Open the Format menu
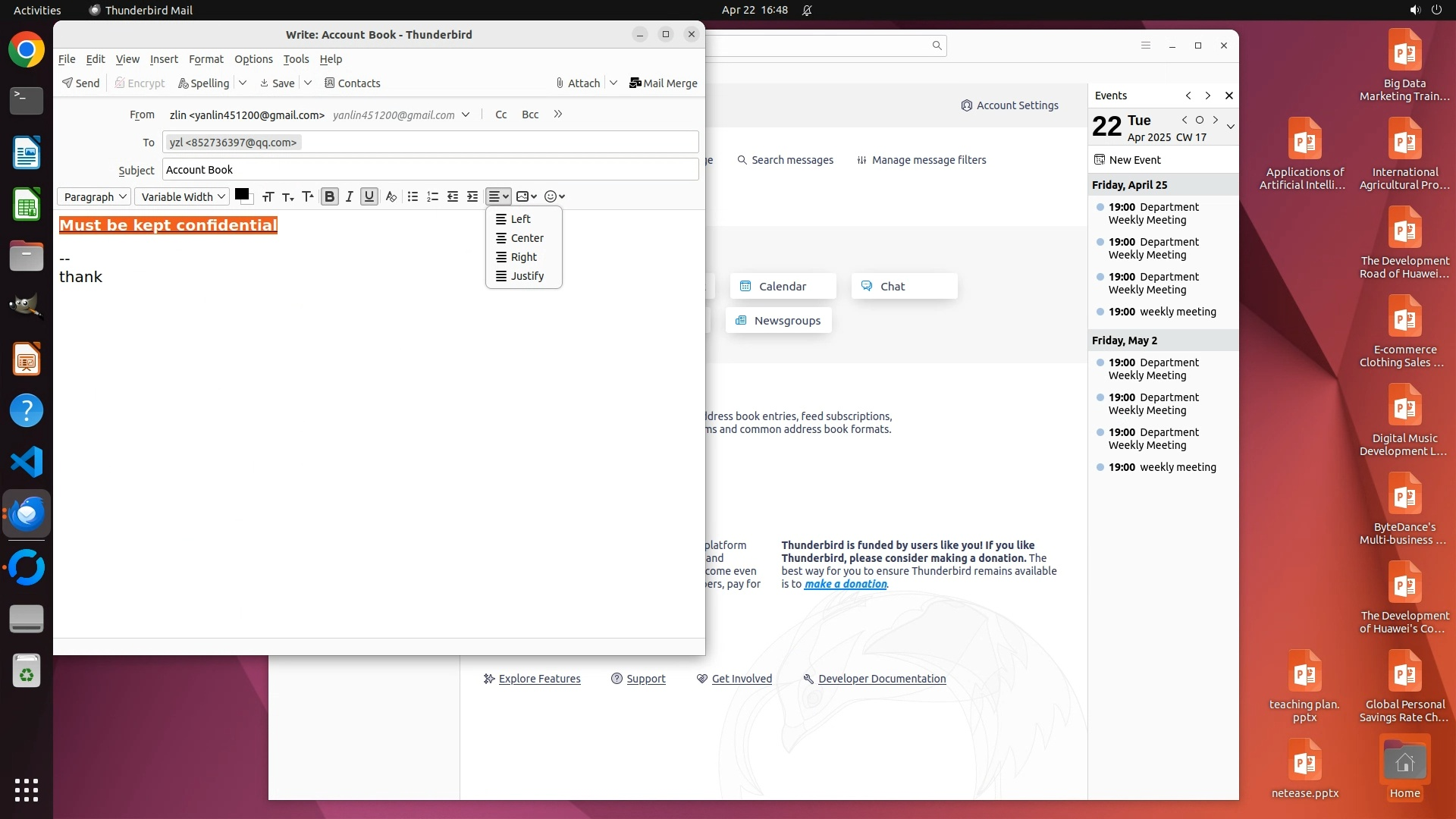 [206, 59]
